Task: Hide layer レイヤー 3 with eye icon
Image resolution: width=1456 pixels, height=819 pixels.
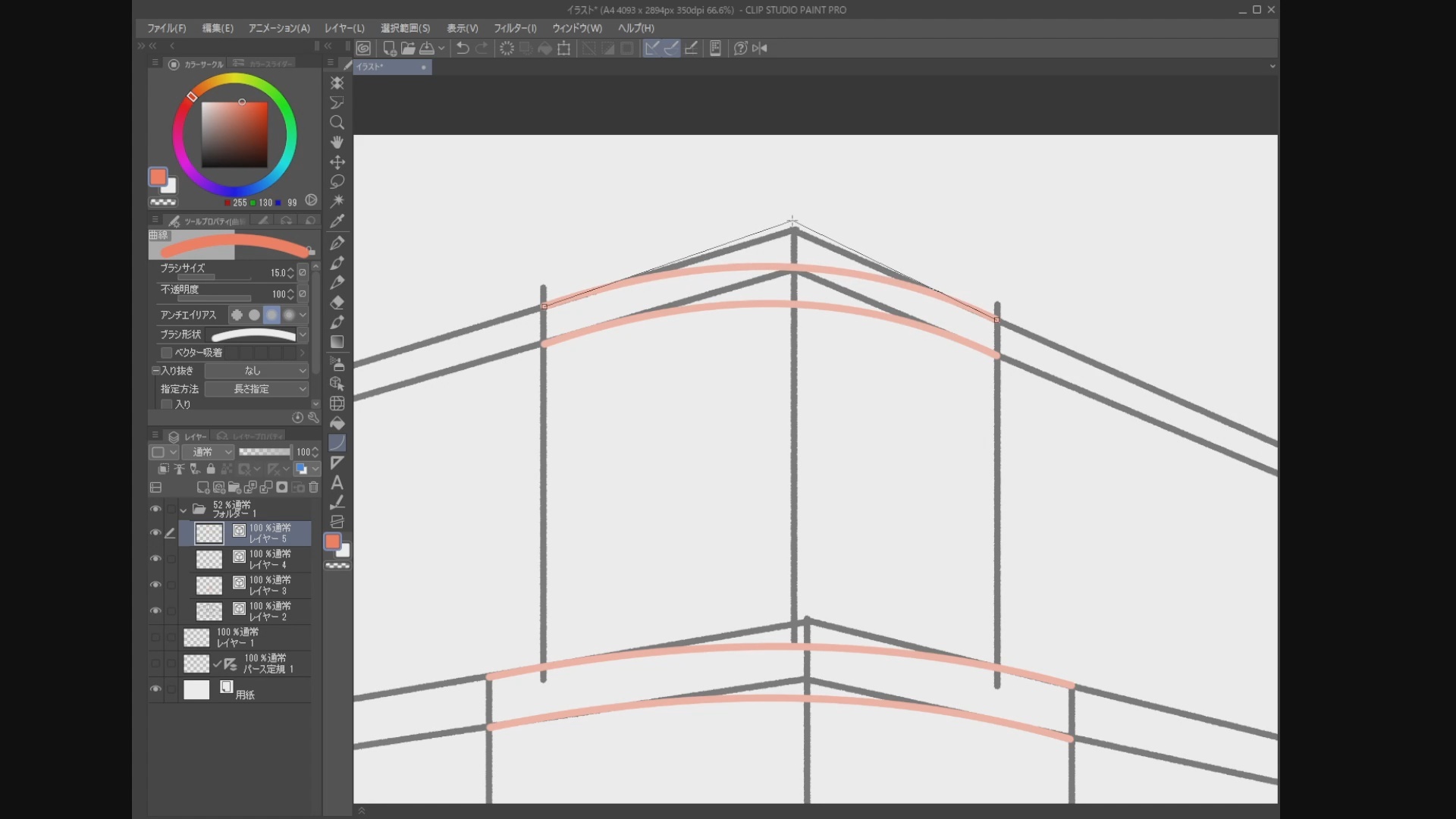Action: pyautogui.click(x=155, y=585)
